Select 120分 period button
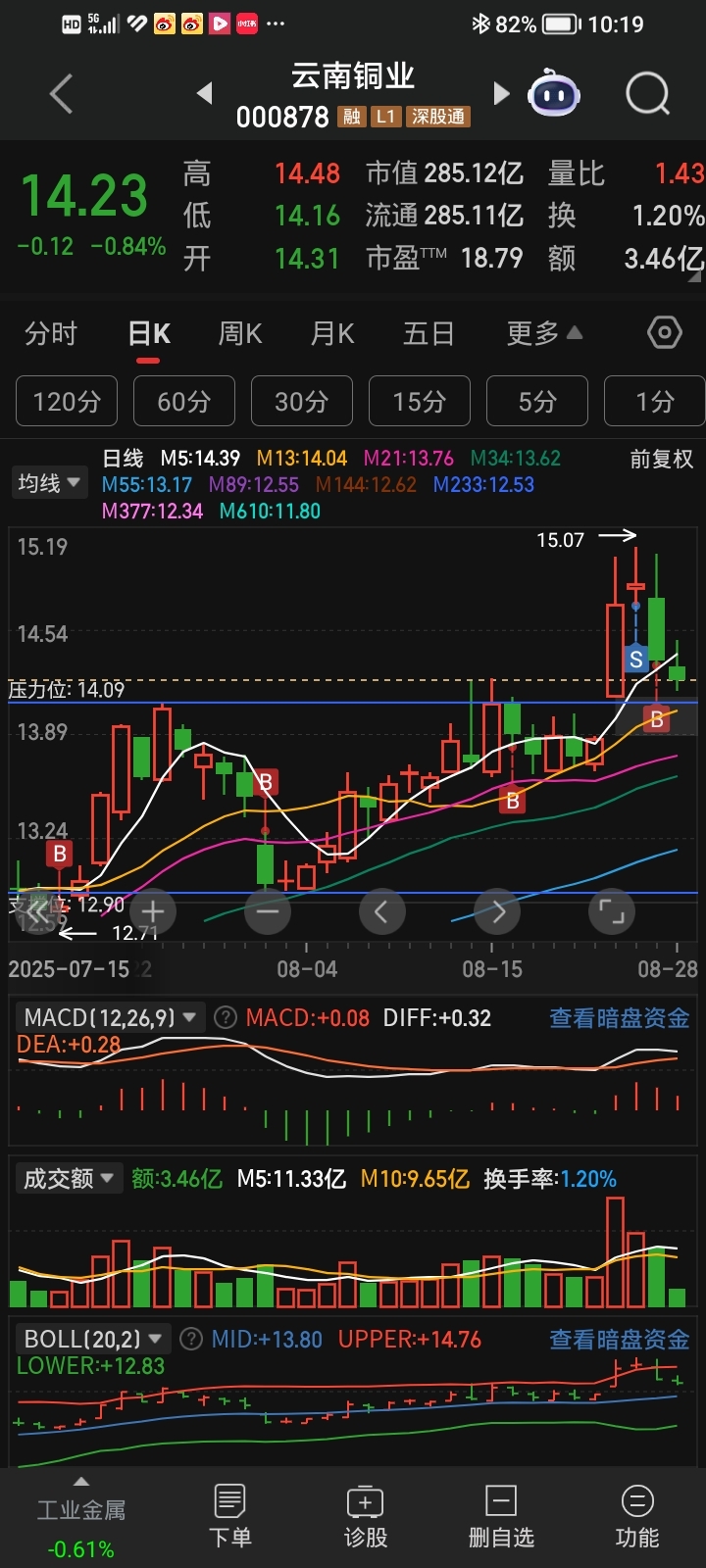Viewport: 706px width, 1568px height. [67, 401]
